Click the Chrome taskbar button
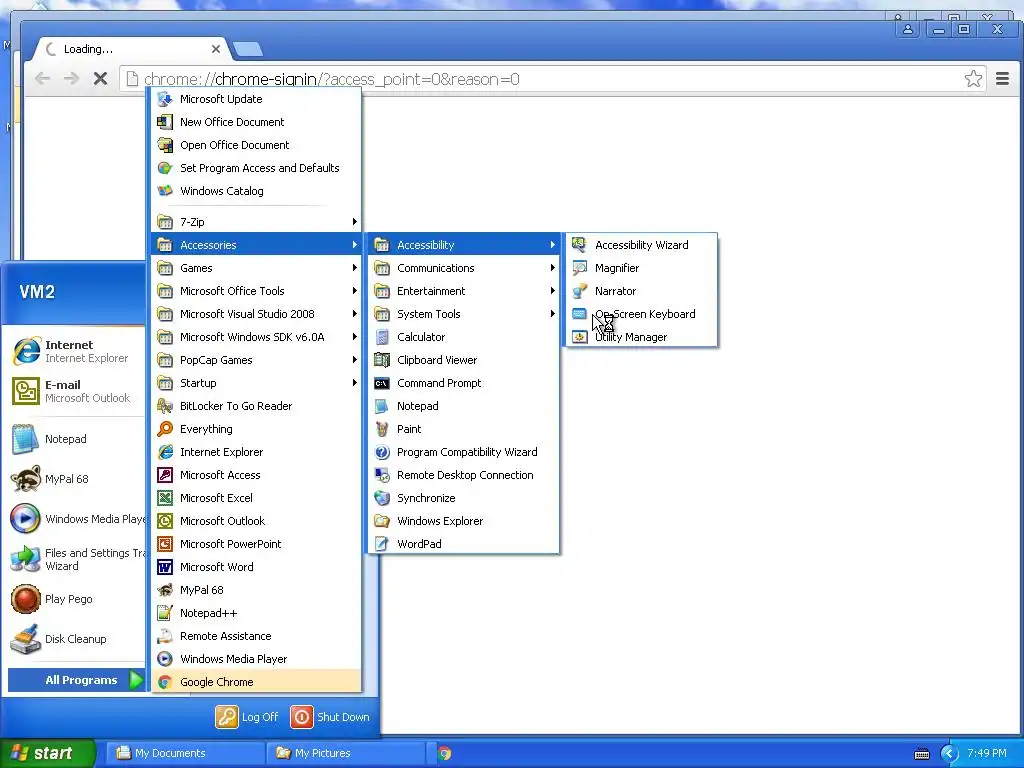1024x768 pixels. (445, 753)
